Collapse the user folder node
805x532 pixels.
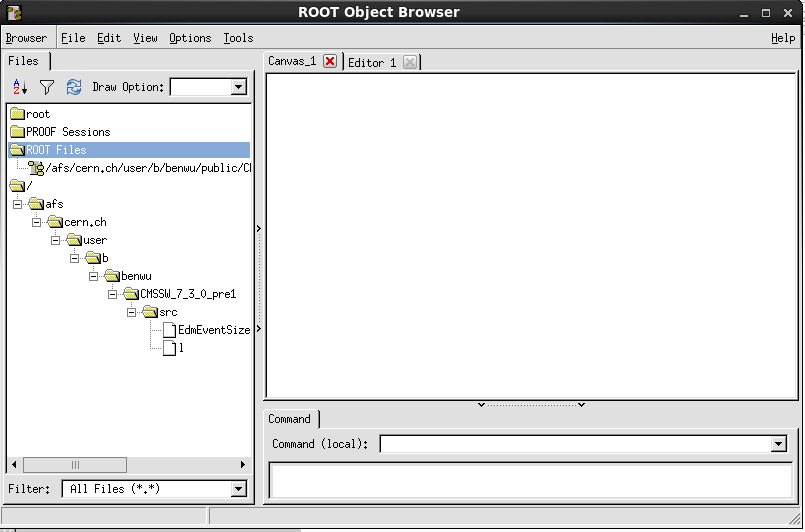coord(55,240)
